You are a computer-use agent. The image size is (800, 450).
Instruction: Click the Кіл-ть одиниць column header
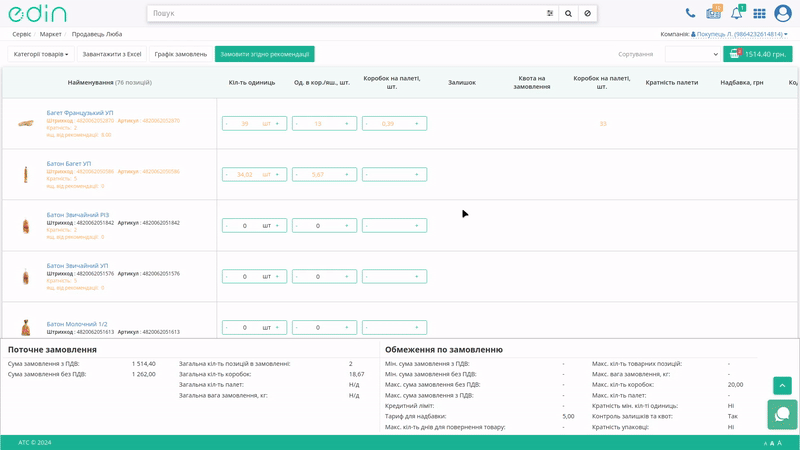click(252, 82)
